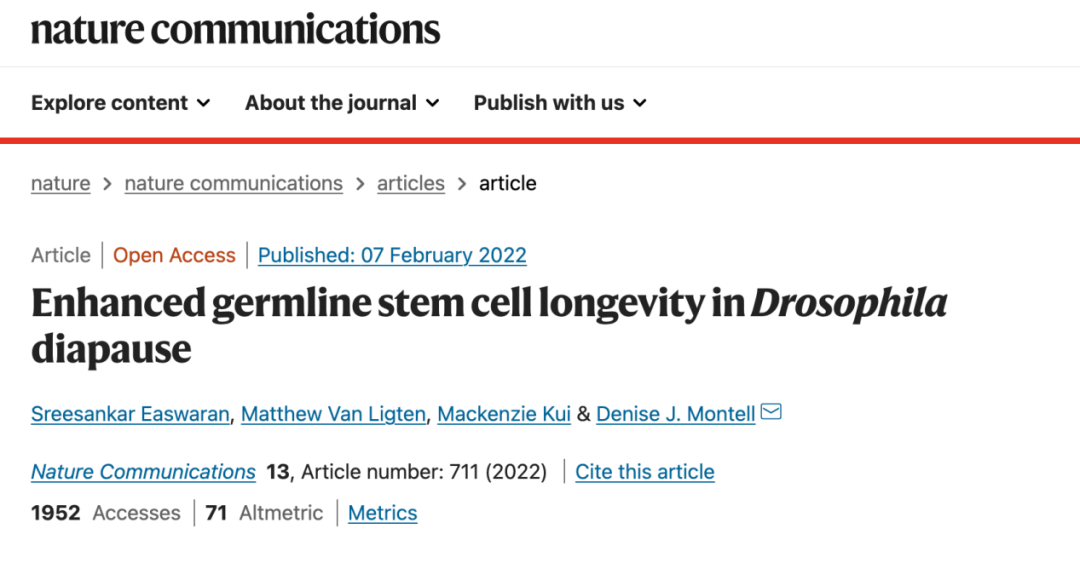Click Cite this article
1080x563 pixels.
click(645, 471)
